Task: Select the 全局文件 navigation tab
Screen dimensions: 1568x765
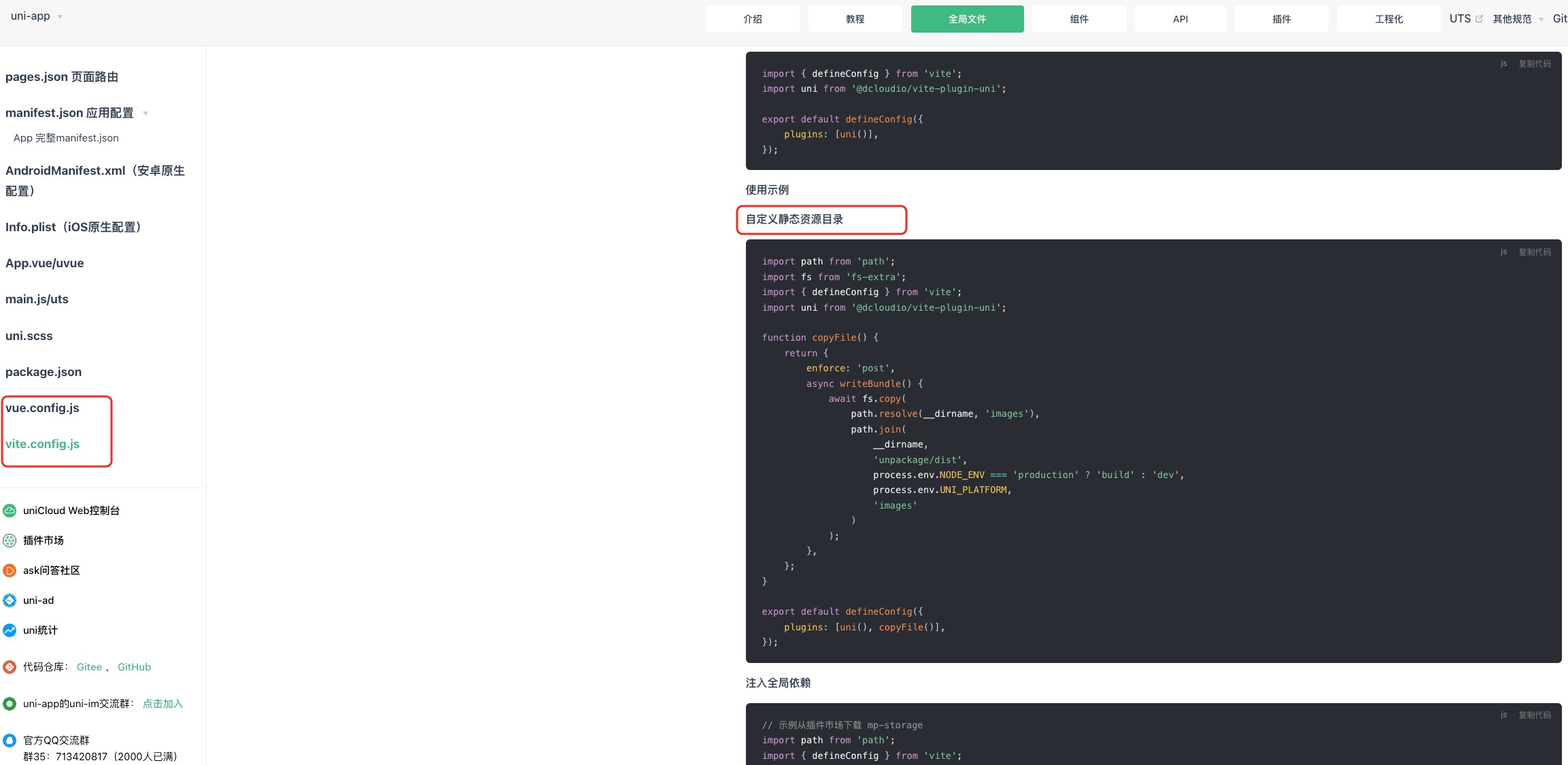Action: 967,19
